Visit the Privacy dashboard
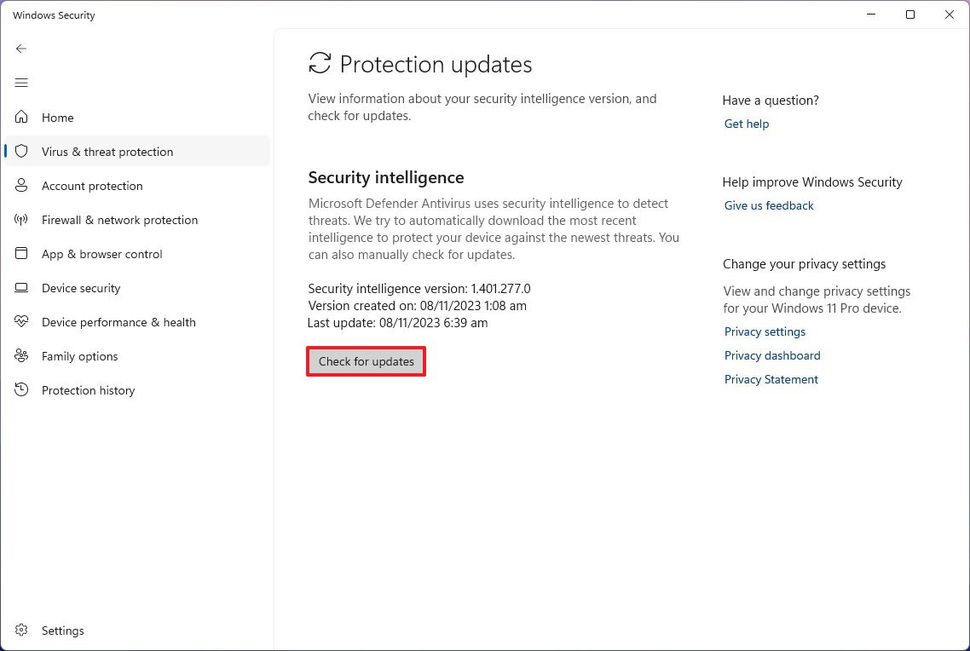 point(771,355)
